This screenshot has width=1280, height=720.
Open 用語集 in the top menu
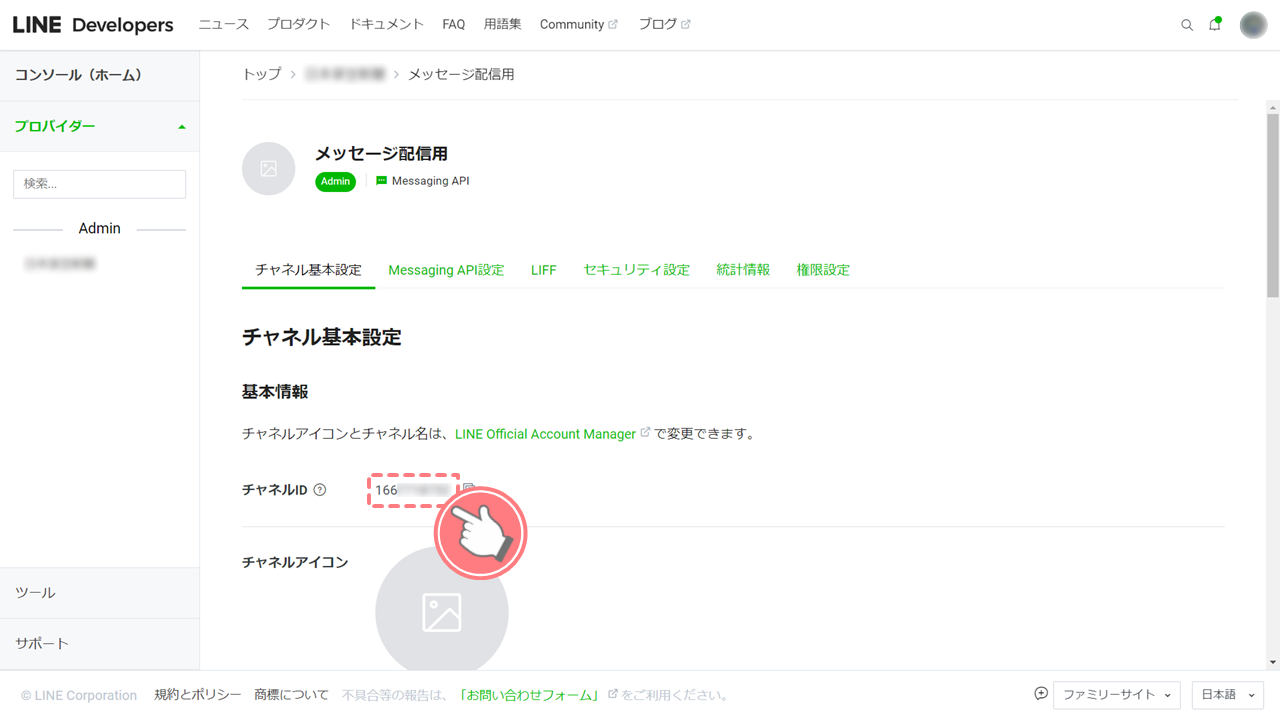click(503, 24)
